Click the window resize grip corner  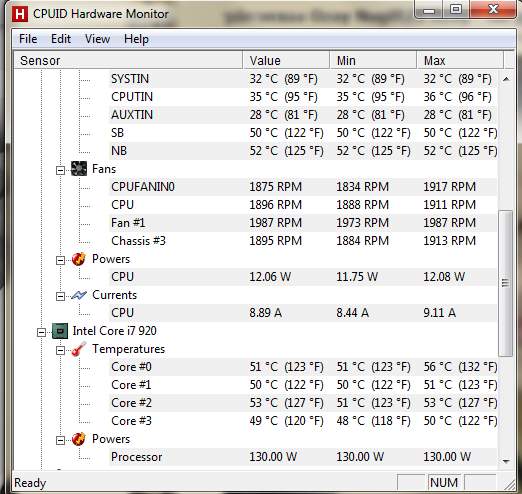pos(509,484)
